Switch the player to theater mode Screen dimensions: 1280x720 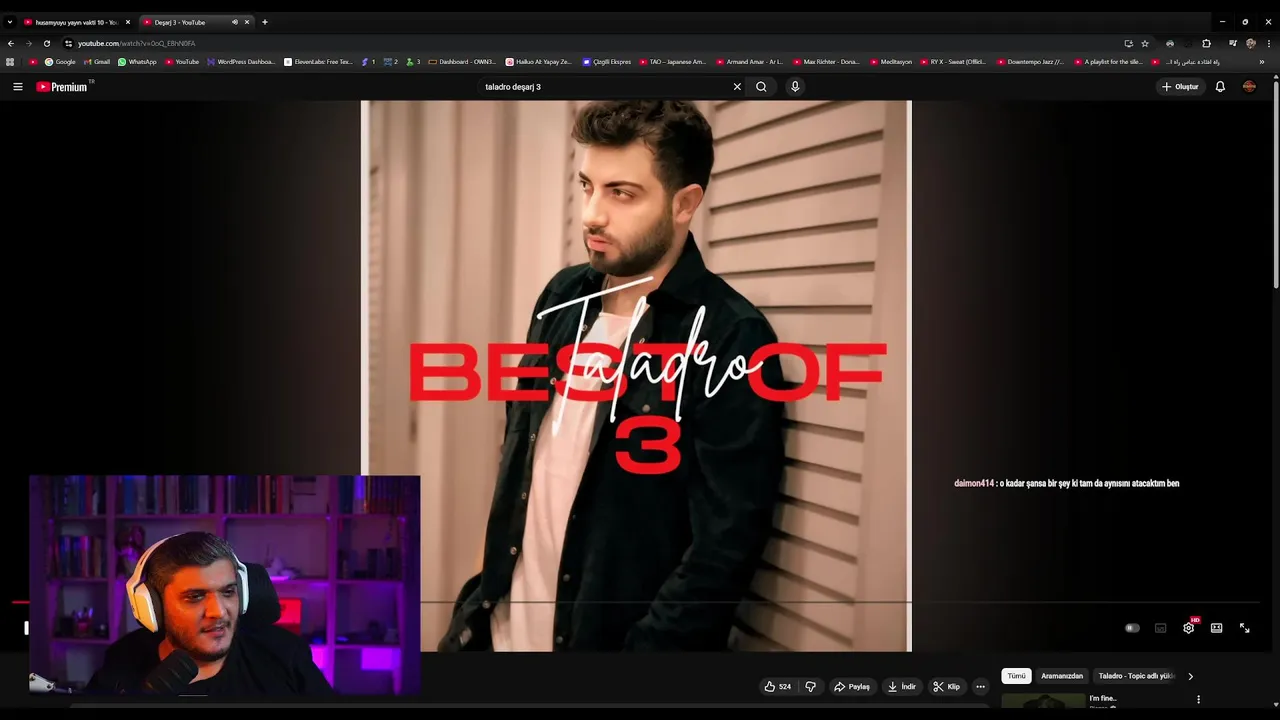(1217, 628)
